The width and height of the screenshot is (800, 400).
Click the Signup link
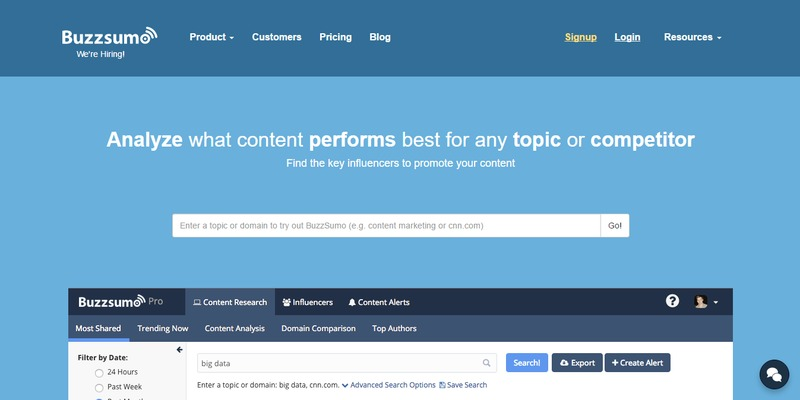[581, 37]
